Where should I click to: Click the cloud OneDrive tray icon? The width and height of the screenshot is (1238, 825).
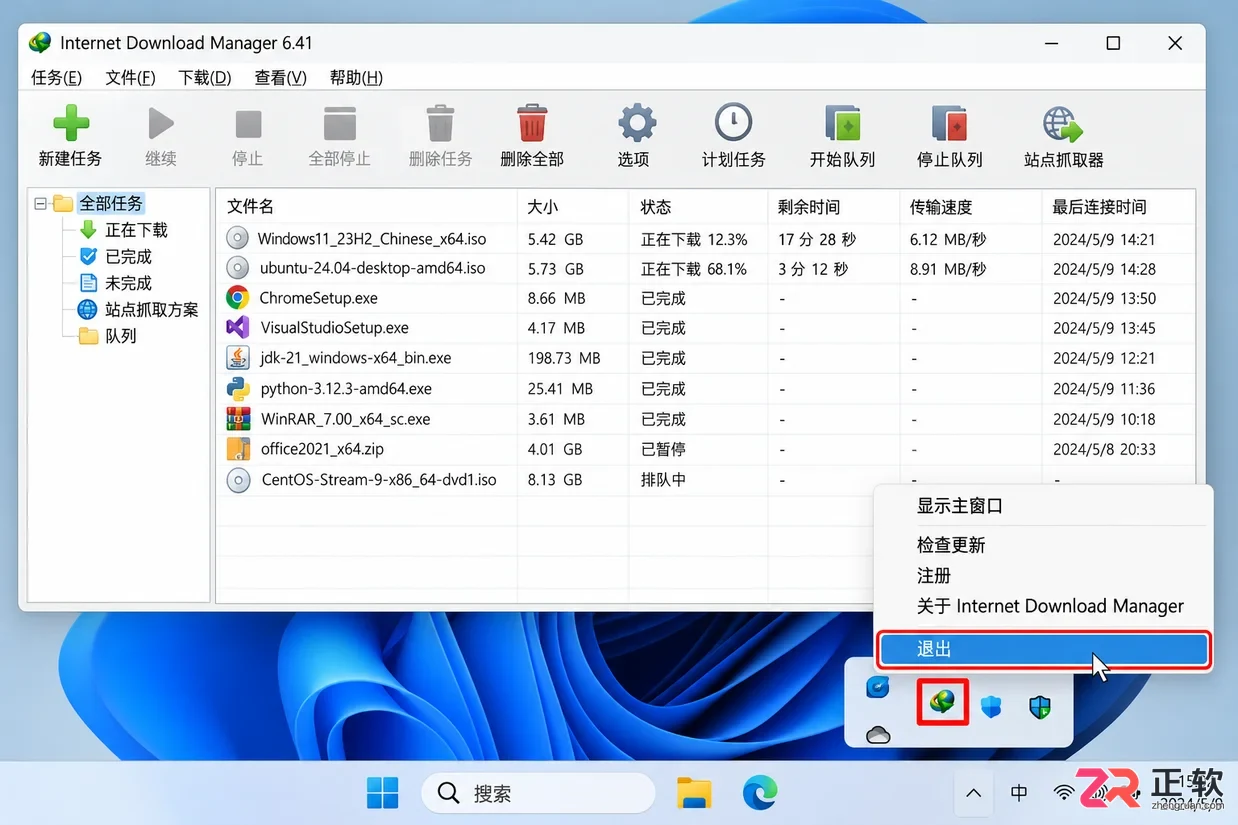(x=878, y=735)
